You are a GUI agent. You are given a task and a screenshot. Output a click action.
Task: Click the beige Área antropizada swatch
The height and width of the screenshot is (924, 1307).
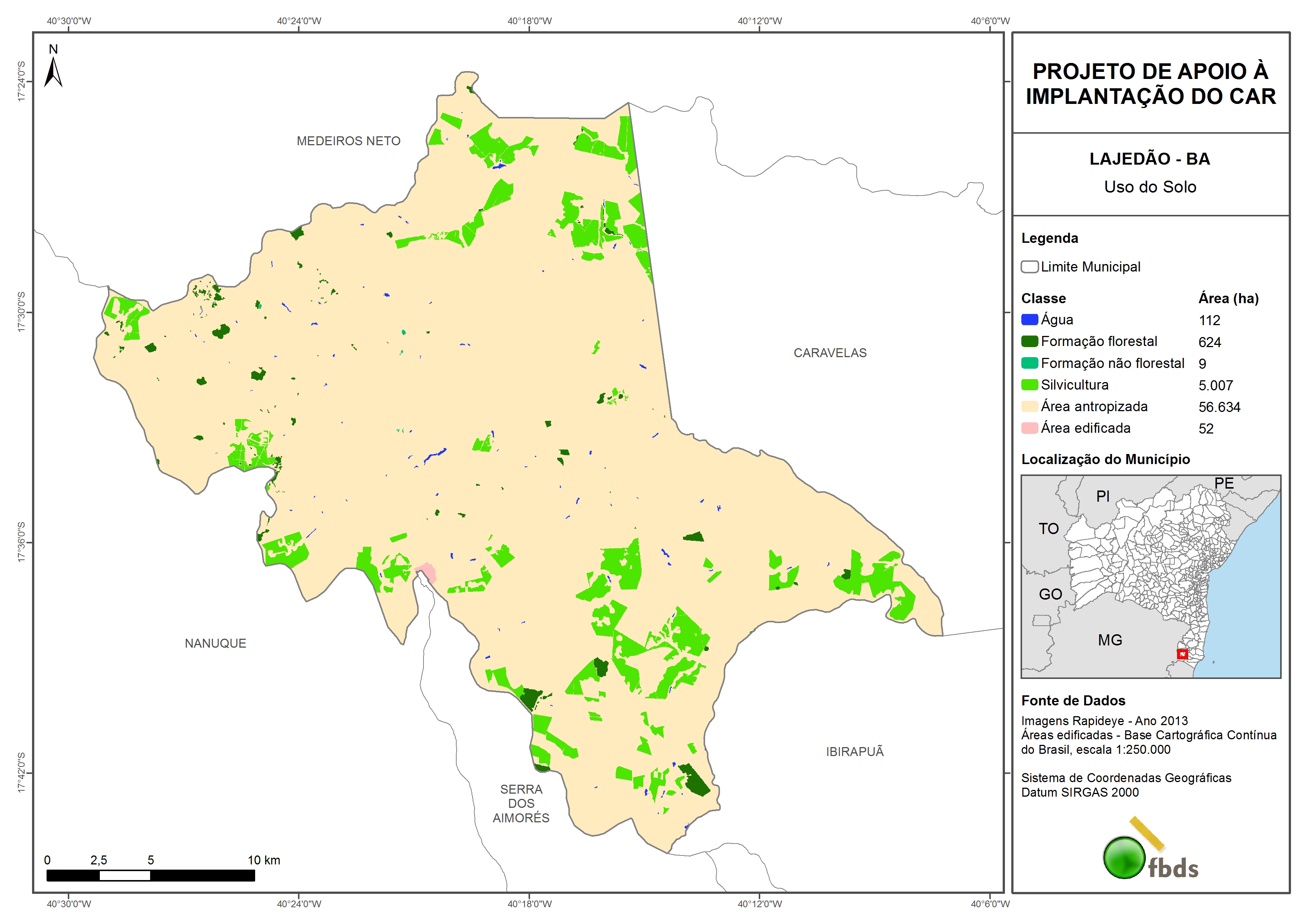click(1029, 406)
